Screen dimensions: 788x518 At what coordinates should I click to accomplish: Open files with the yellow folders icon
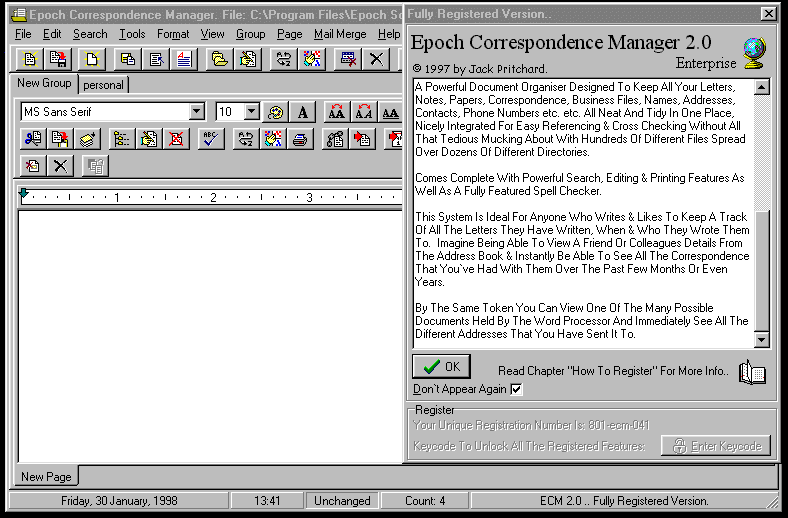click(x=219, y=59)
